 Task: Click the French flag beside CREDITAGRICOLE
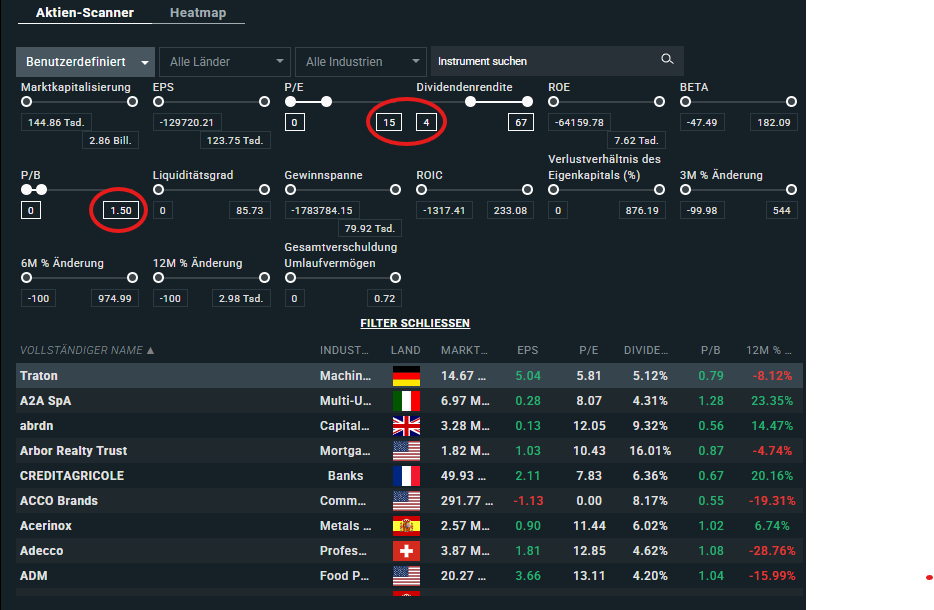tap(406, 475)
